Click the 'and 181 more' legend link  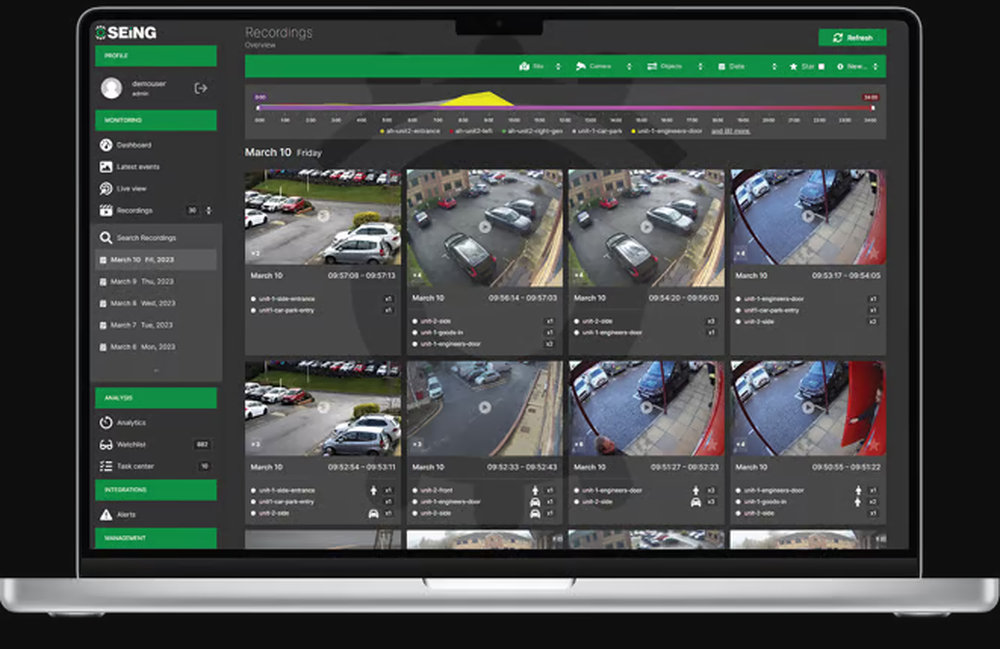pyautogui.click(x=730, y=131)
